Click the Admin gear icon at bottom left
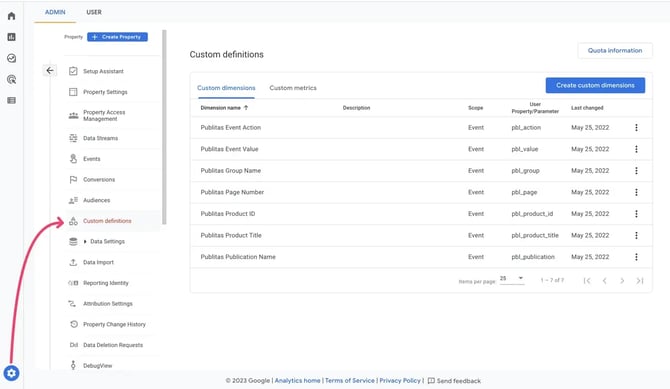This screenshot has width=670, height=389. [12, 373]
